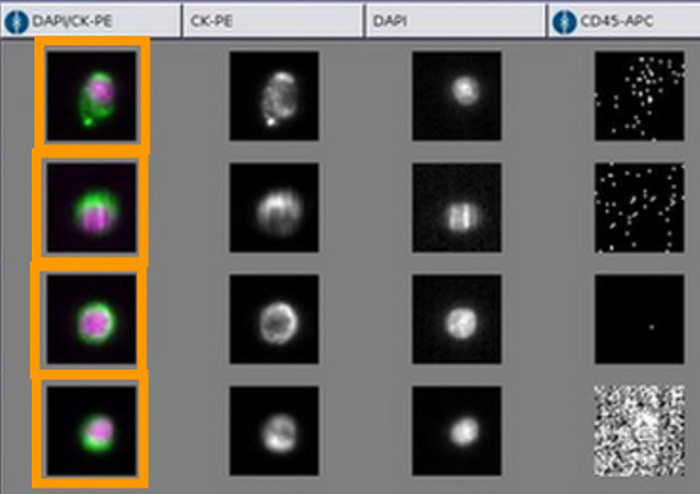The width and height of the screenshot is (700, 494).
Task: Open first row CK-PE grayscale image
Action: click(273, 96)
